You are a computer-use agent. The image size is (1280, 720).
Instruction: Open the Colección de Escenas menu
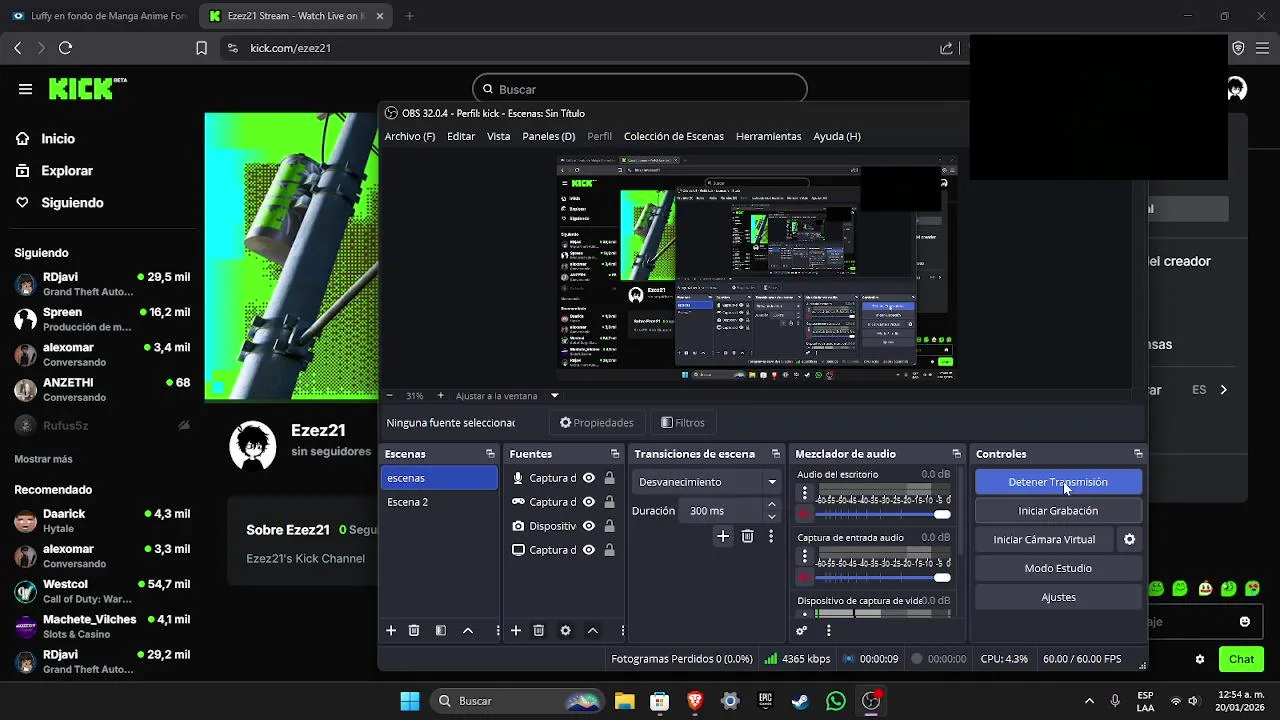(674, 136)
